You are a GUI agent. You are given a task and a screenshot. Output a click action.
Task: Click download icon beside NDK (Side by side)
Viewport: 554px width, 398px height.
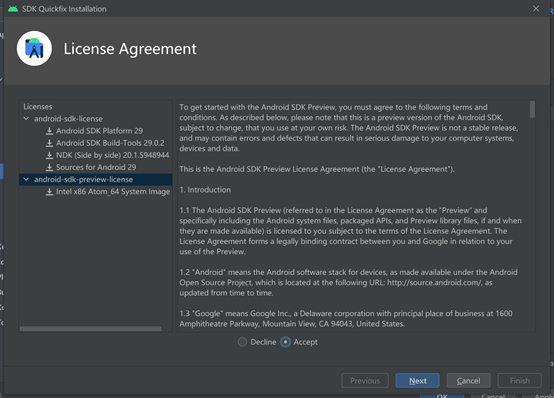(x=49, y=155)
